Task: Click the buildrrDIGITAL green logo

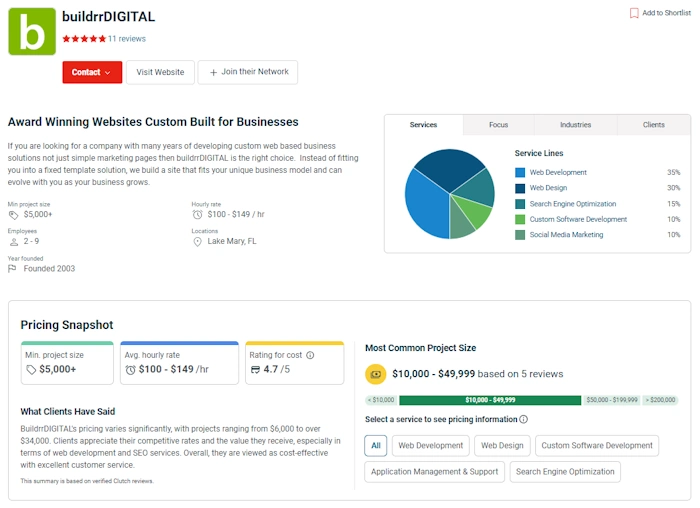Action: (32, 32)
